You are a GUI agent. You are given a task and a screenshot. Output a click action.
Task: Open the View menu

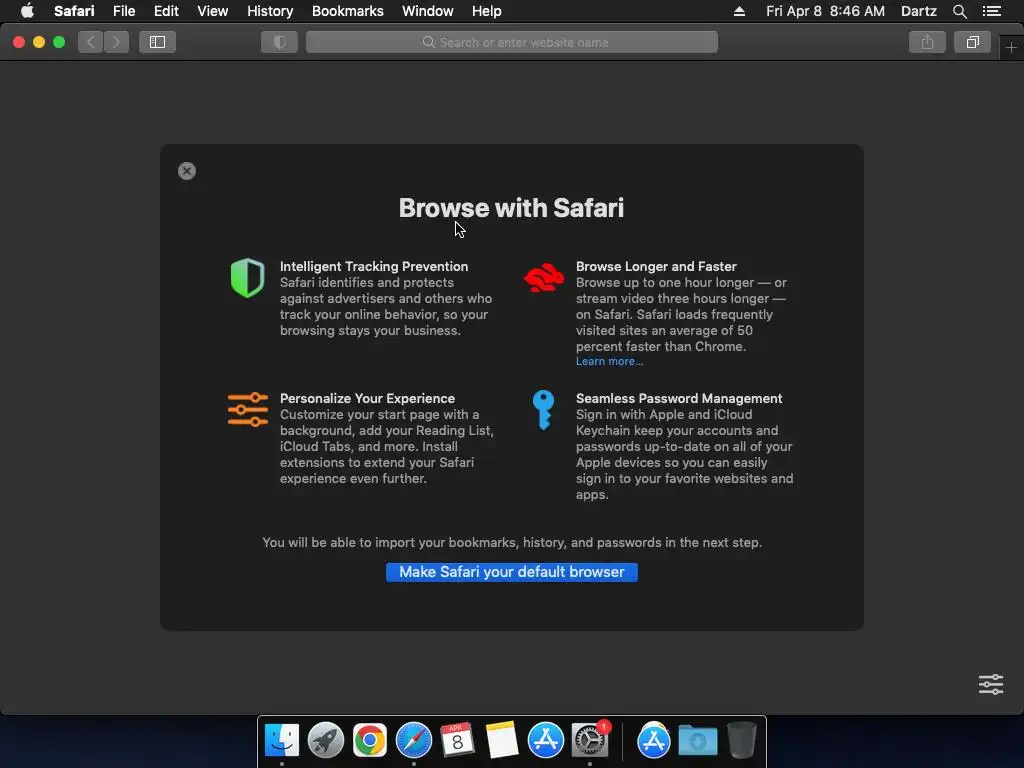coord(213,11)
